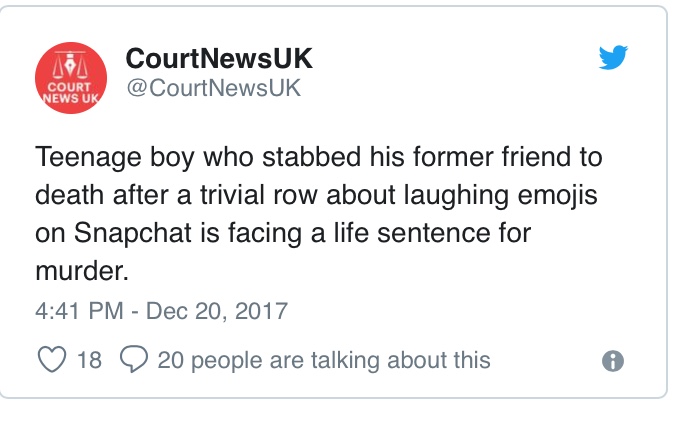
Task: Open the CourtNewsUK display name link
Action: (219, 59)
